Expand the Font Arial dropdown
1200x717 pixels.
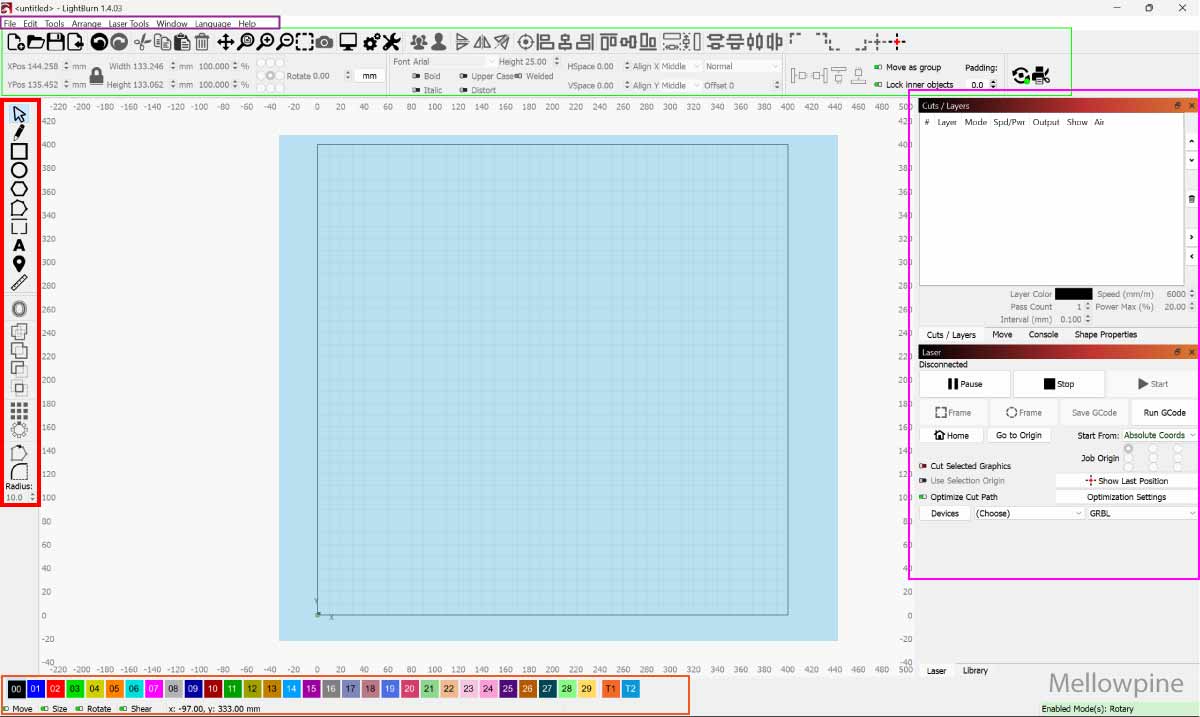[443, 62]
